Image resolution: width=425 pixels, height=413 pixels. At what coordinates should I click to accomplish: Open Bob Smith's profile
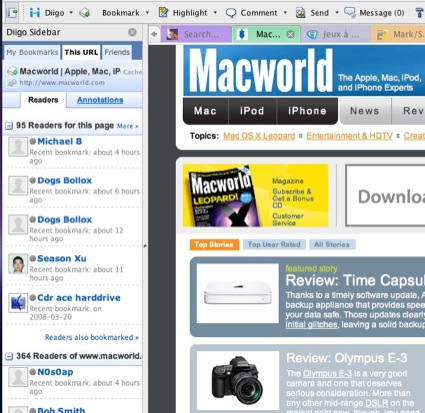pyautogui.click(x=61, y=410)
